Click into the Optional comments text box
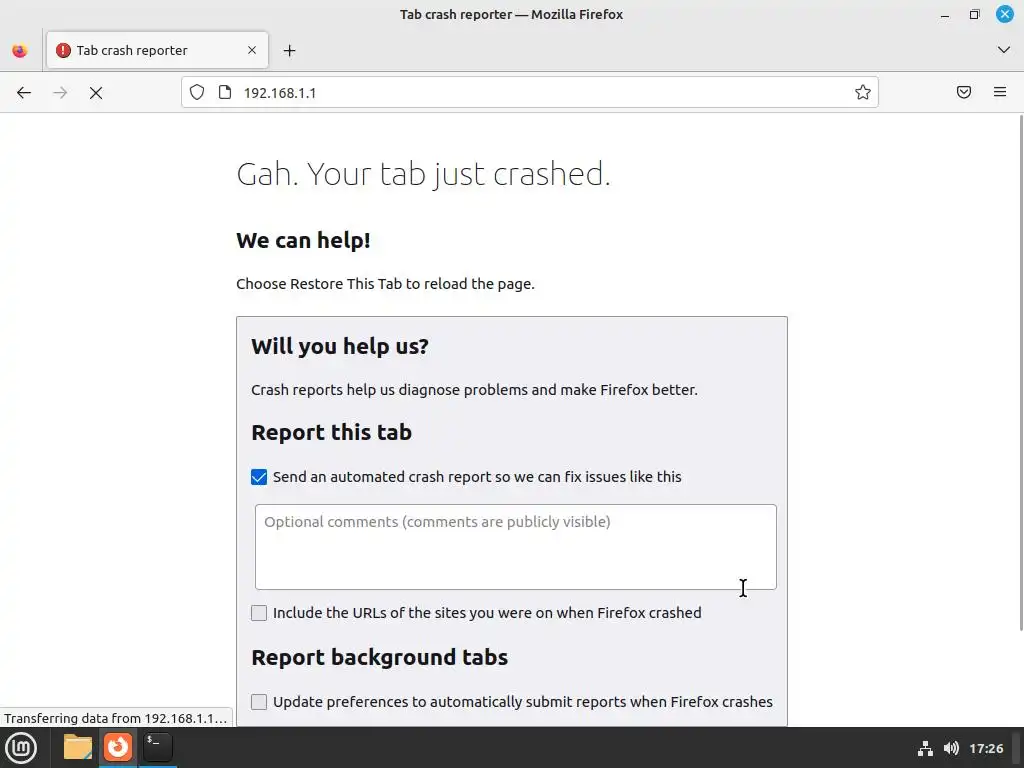 click(516, 547)
